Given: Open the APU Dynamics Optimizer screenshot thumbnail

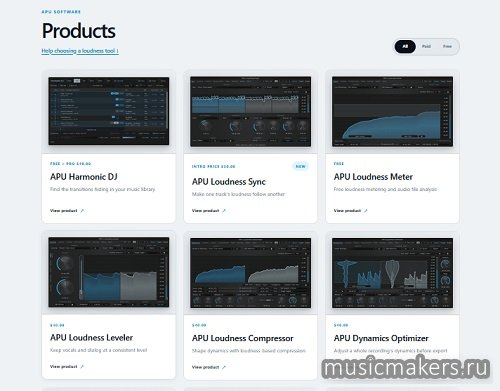Looking at the screenshot, I should 392,273.
